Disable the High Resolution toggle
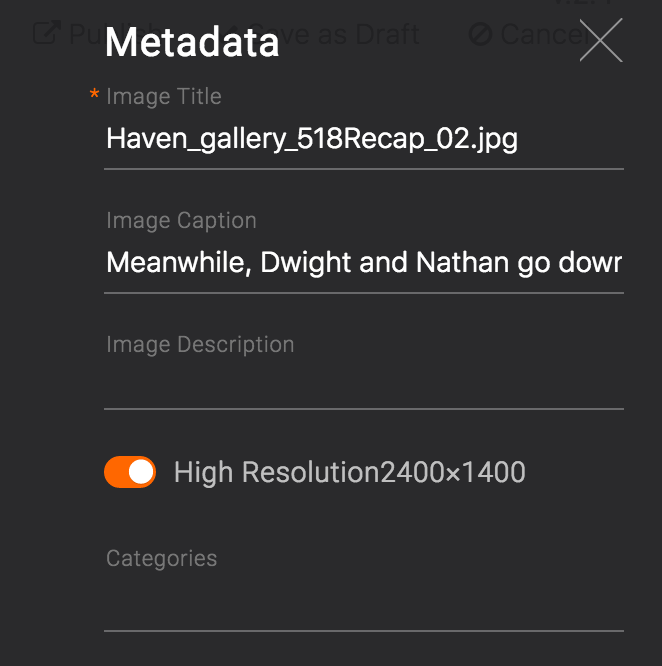The image size is (662, 666). (130, 472)
